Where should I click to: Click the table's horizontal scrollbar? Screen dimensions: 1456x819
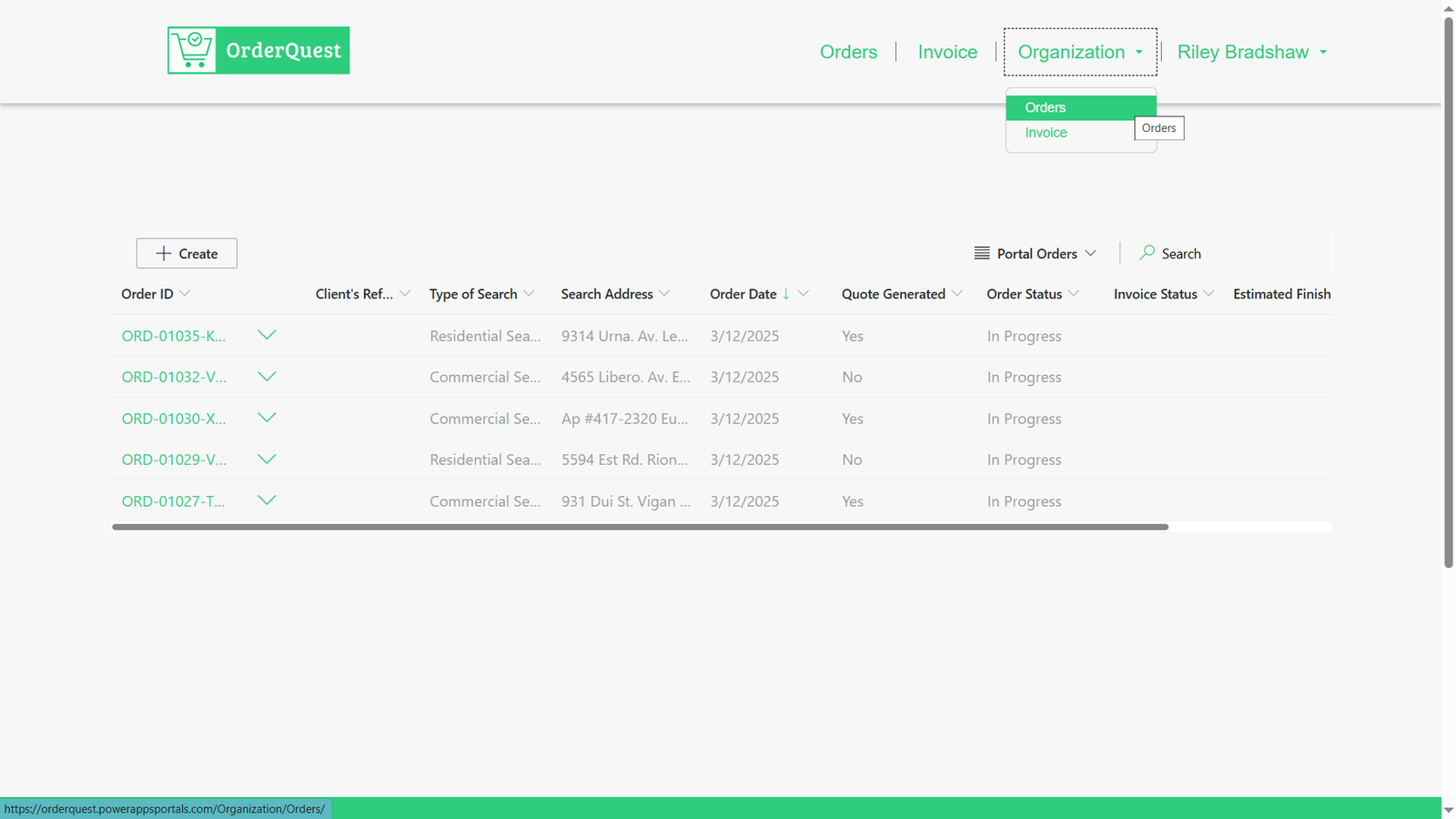[640, 527]
